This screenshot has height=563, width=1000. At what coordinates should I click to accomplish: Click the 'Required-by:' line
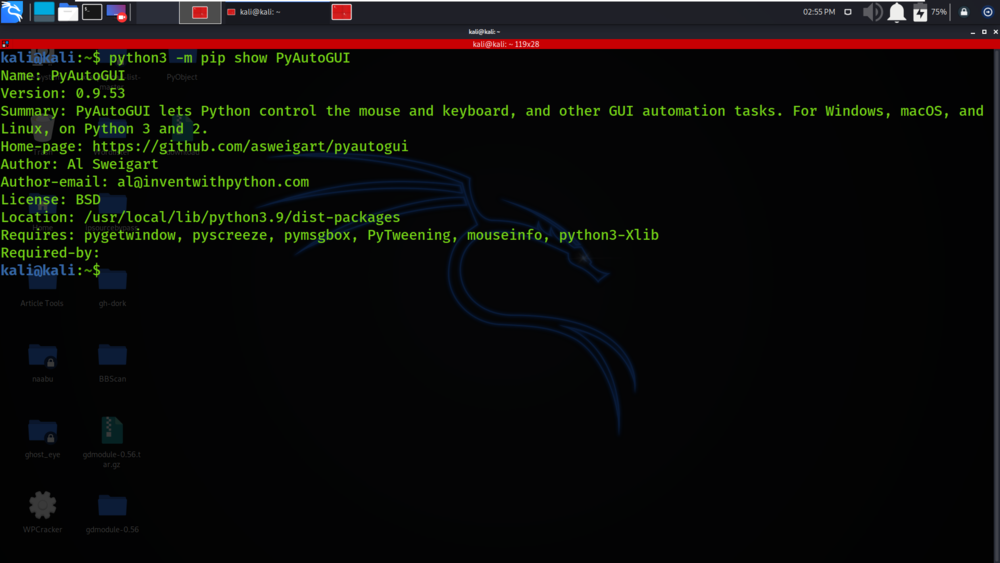point(50,253)
